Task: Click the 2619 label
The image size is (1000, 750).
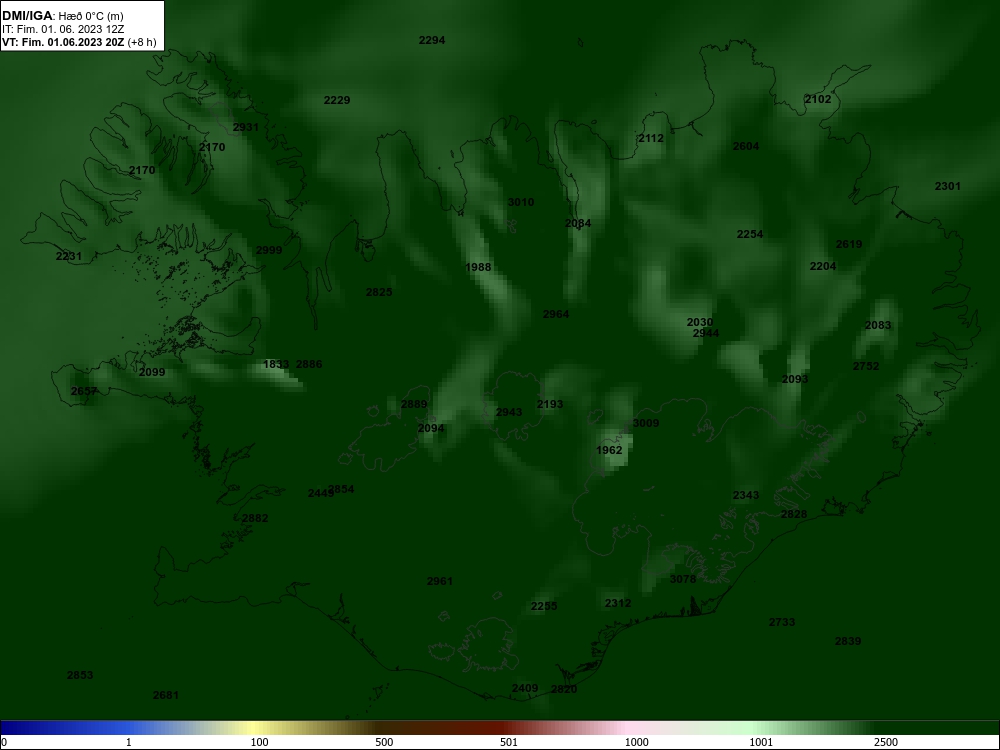Action: 849,244
